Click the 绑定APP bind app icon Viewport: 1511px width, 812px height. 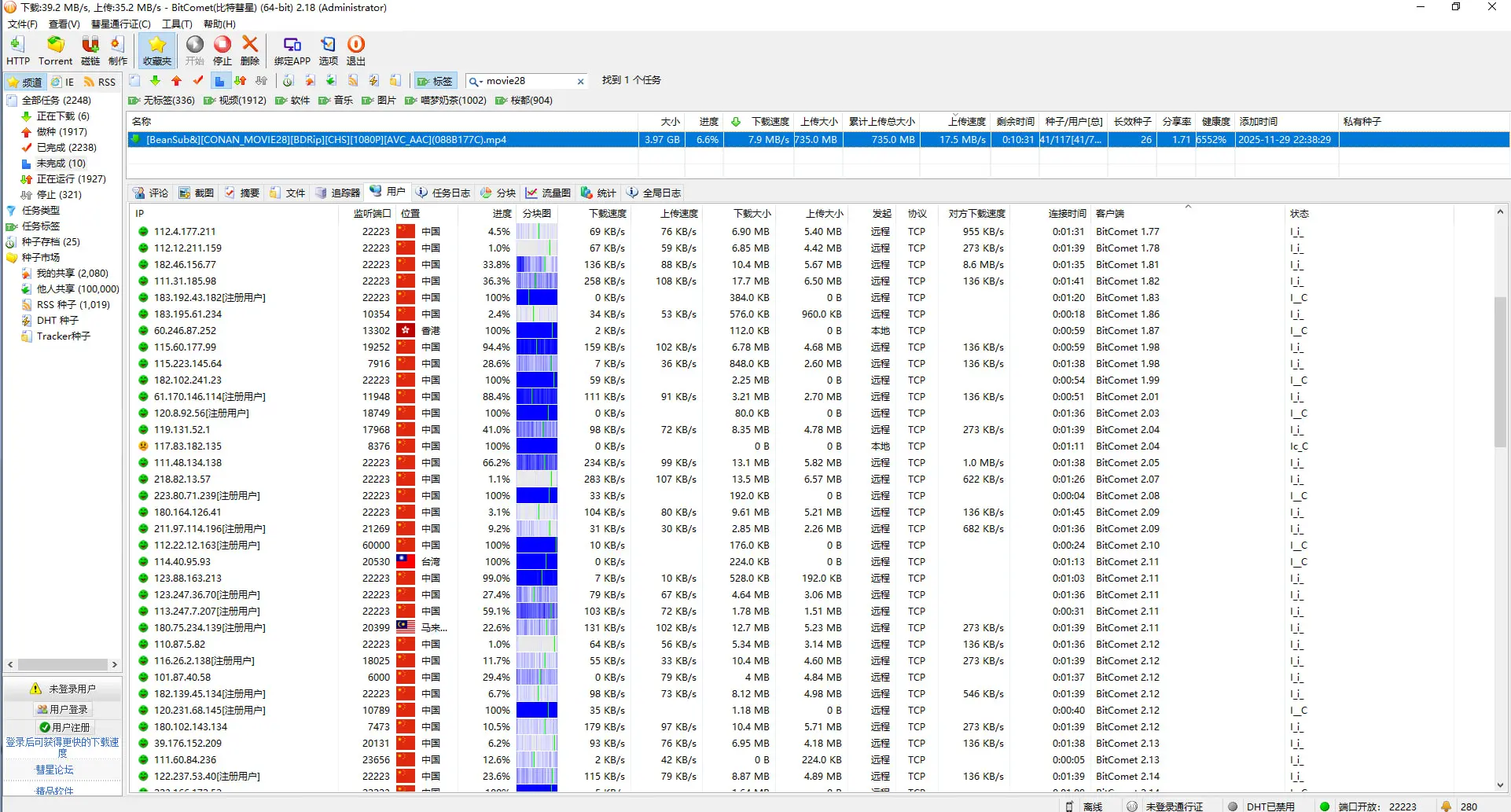pyautogui.click(x=292, y=50)
